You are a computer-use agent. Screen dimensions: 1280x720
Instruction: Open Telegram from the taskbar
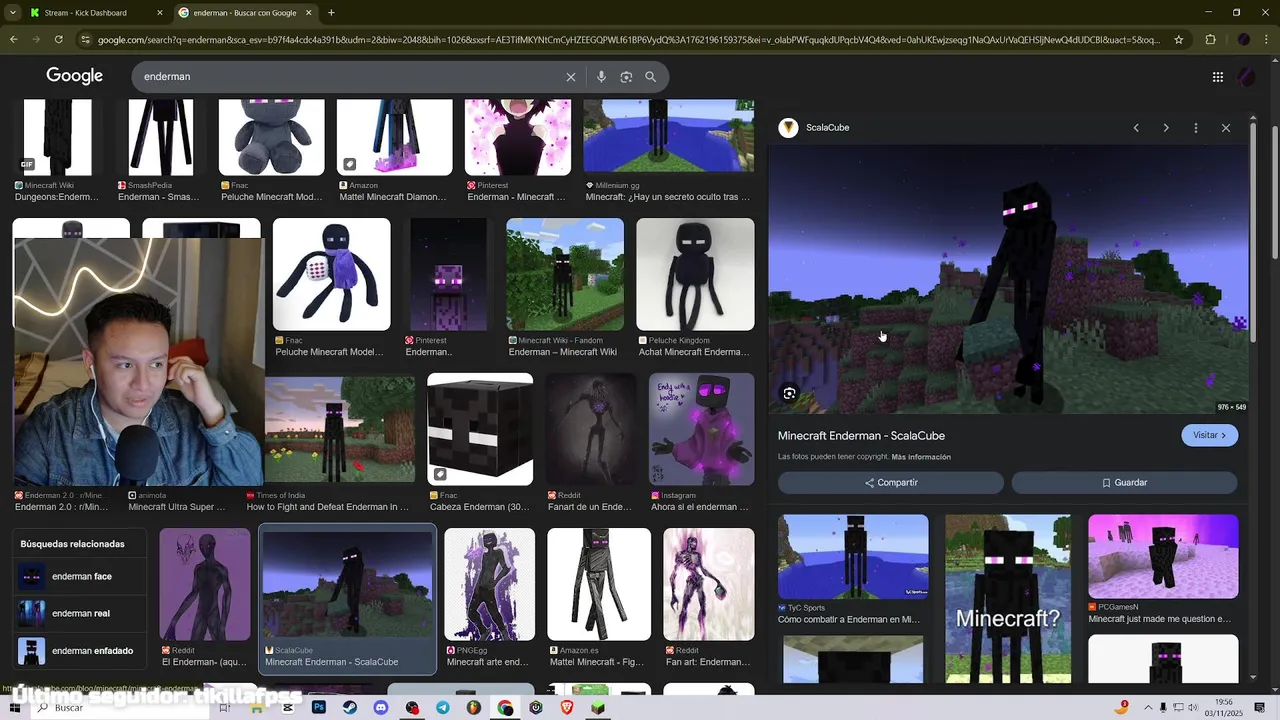pyautogui.click(x=443, y=708)
